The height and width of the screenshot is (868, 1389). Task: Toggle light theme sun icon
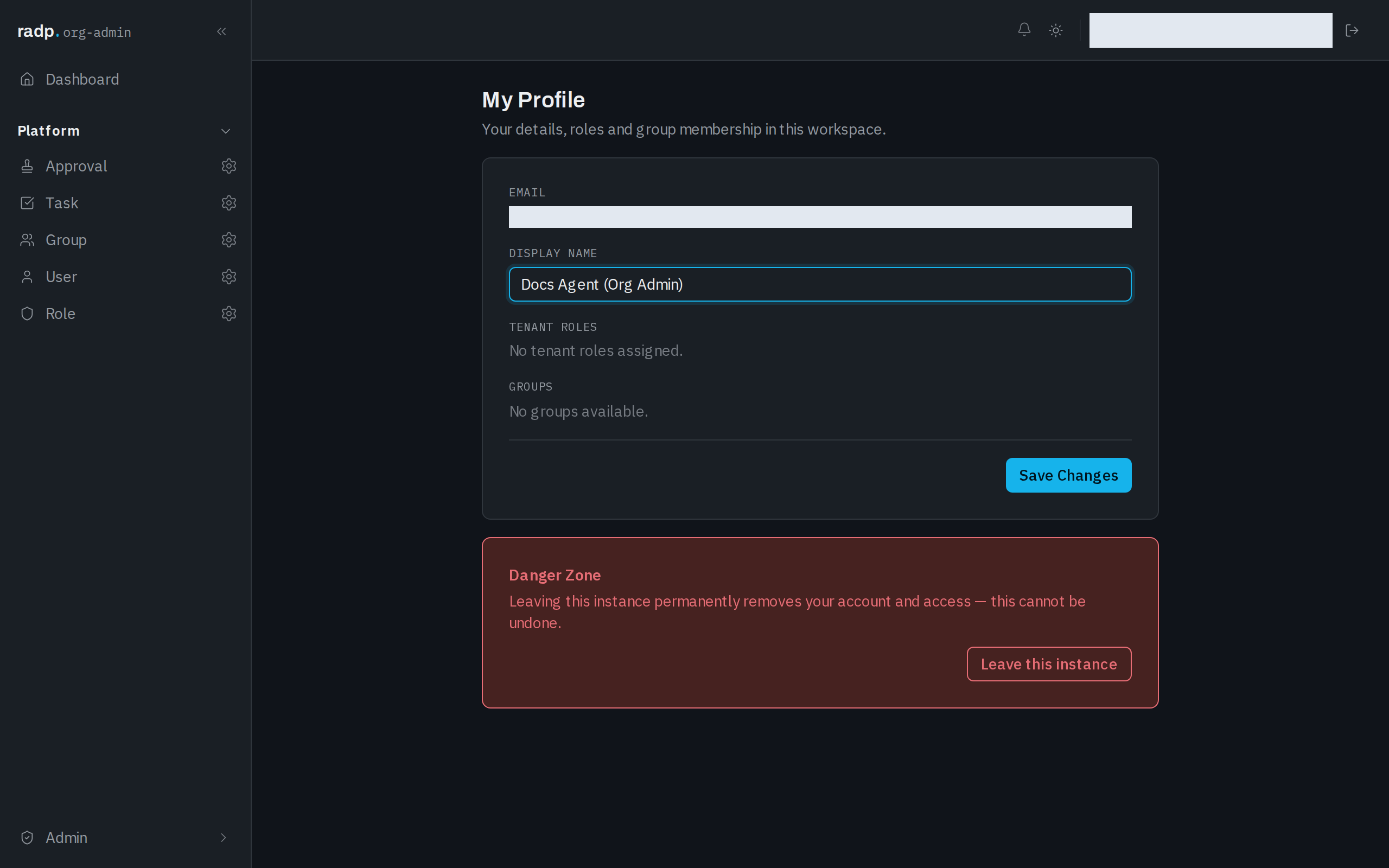(1055, 30)
